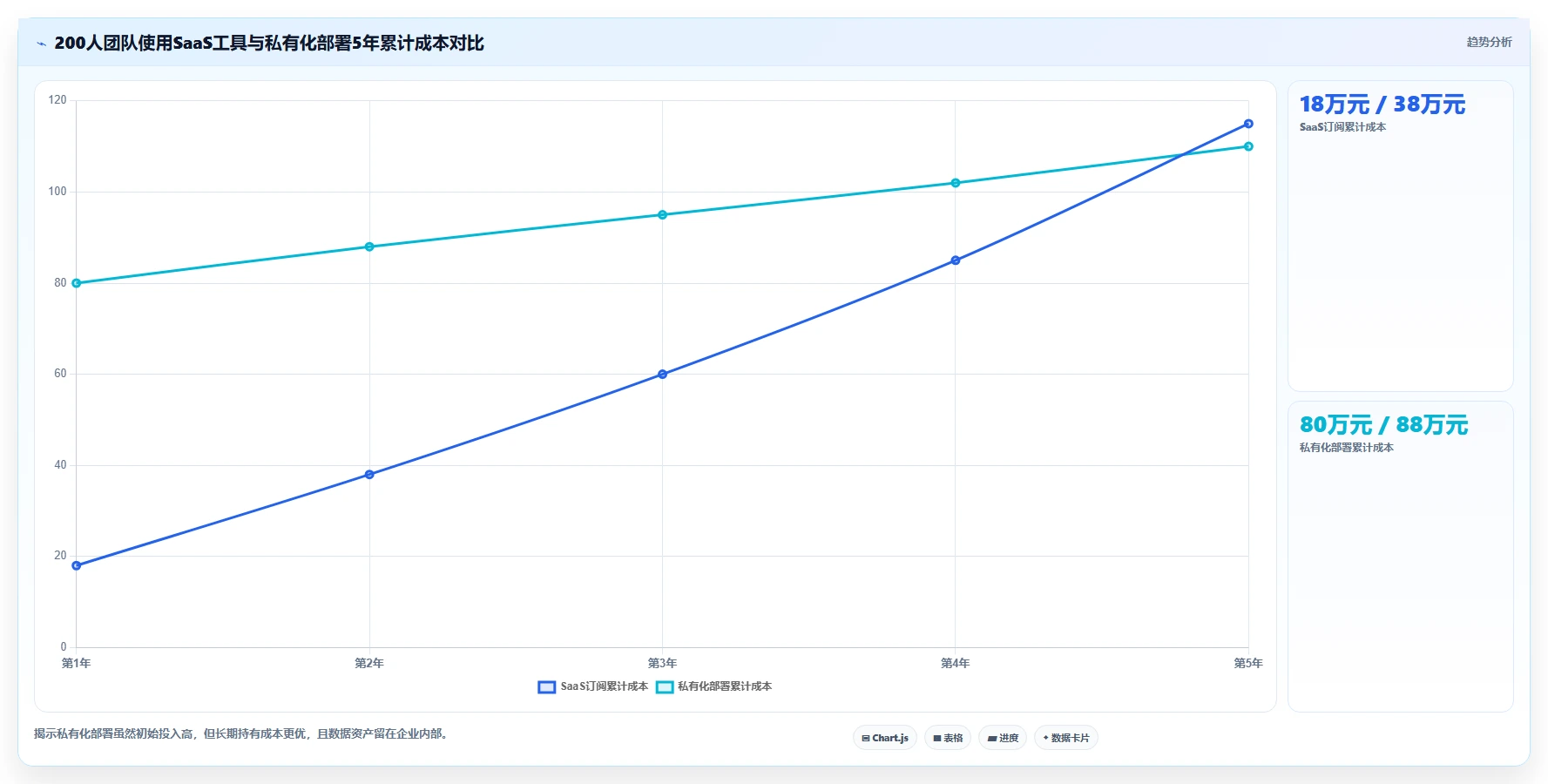Select the SaaS data point at 第4年
This screenshot has height=784, width=1548.
point(956,260)
